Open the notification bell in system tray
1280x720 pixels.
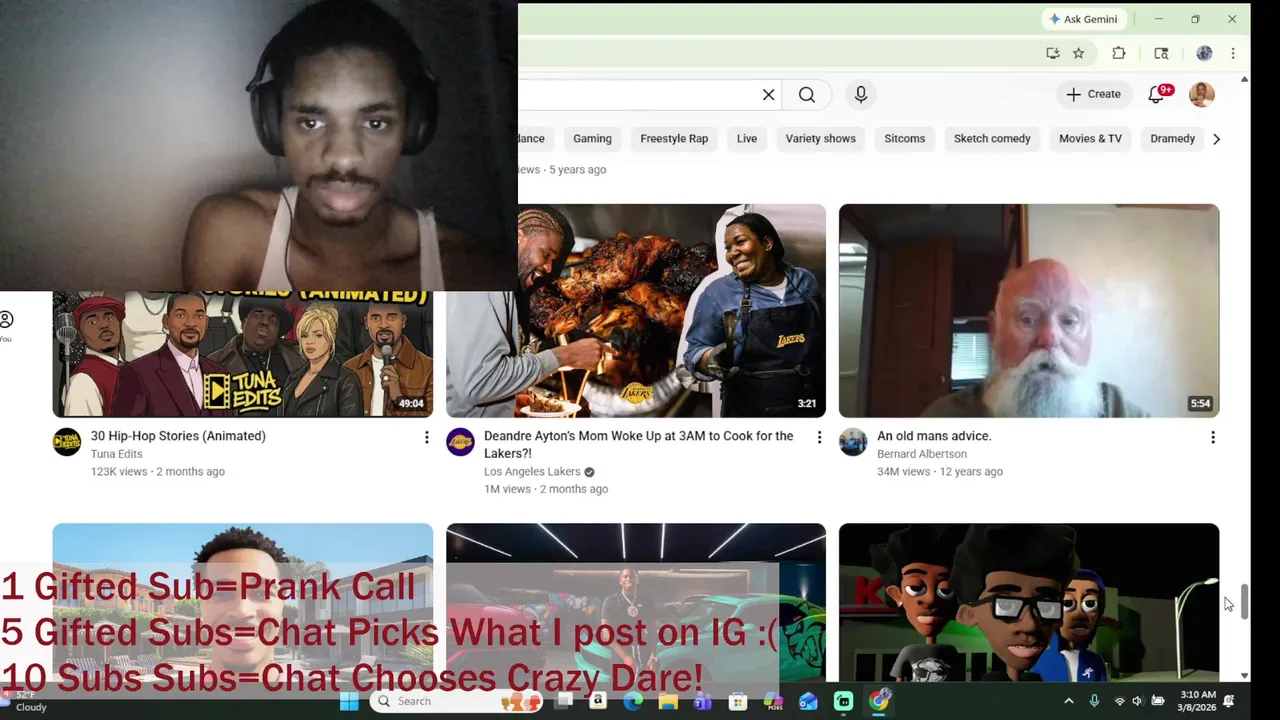pyautogui.click(x=1229, y=701)
